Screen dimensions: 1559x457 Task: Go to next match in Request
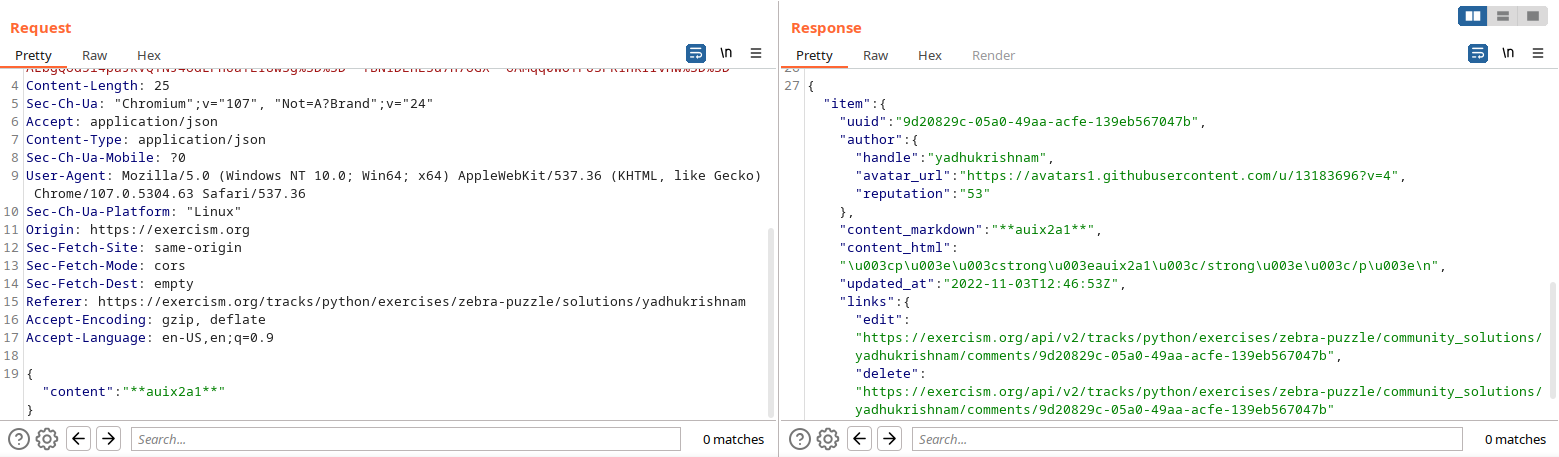108,439
